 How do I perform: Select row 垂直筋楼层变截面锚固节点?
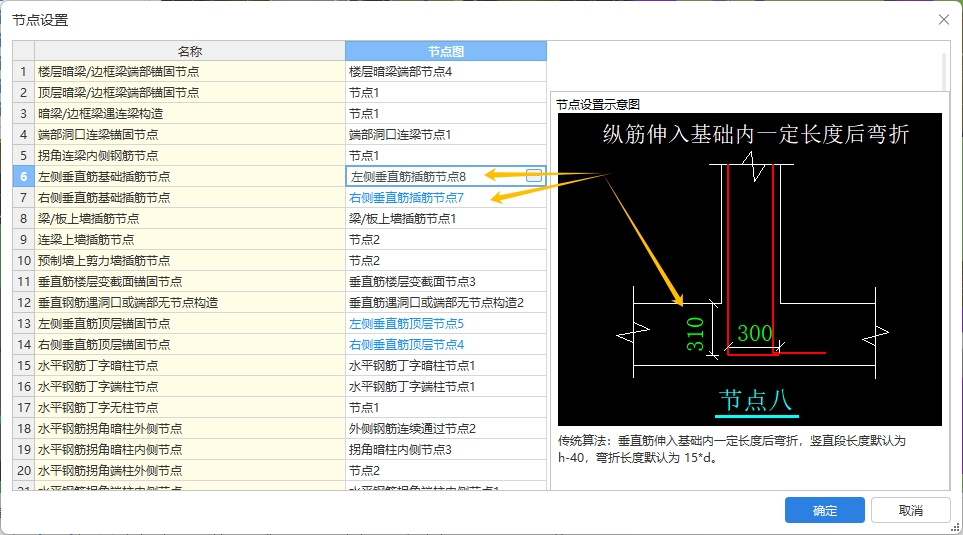pyautogui.click(x=190, y=281)
